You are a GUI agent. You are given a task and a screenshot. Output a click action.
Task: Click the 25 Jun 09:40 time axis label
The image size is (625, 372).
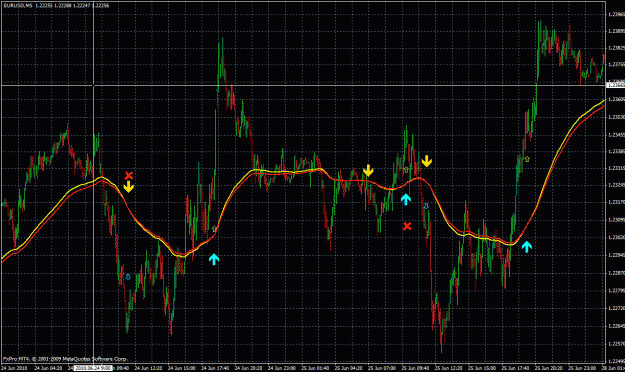click(415, 368)
